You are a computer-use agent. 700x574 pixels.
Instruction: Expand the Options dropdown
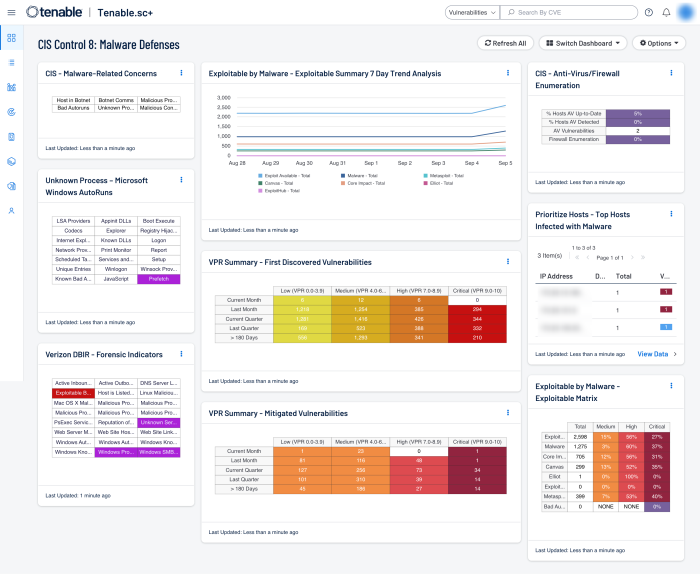click(x=659, y=43)
